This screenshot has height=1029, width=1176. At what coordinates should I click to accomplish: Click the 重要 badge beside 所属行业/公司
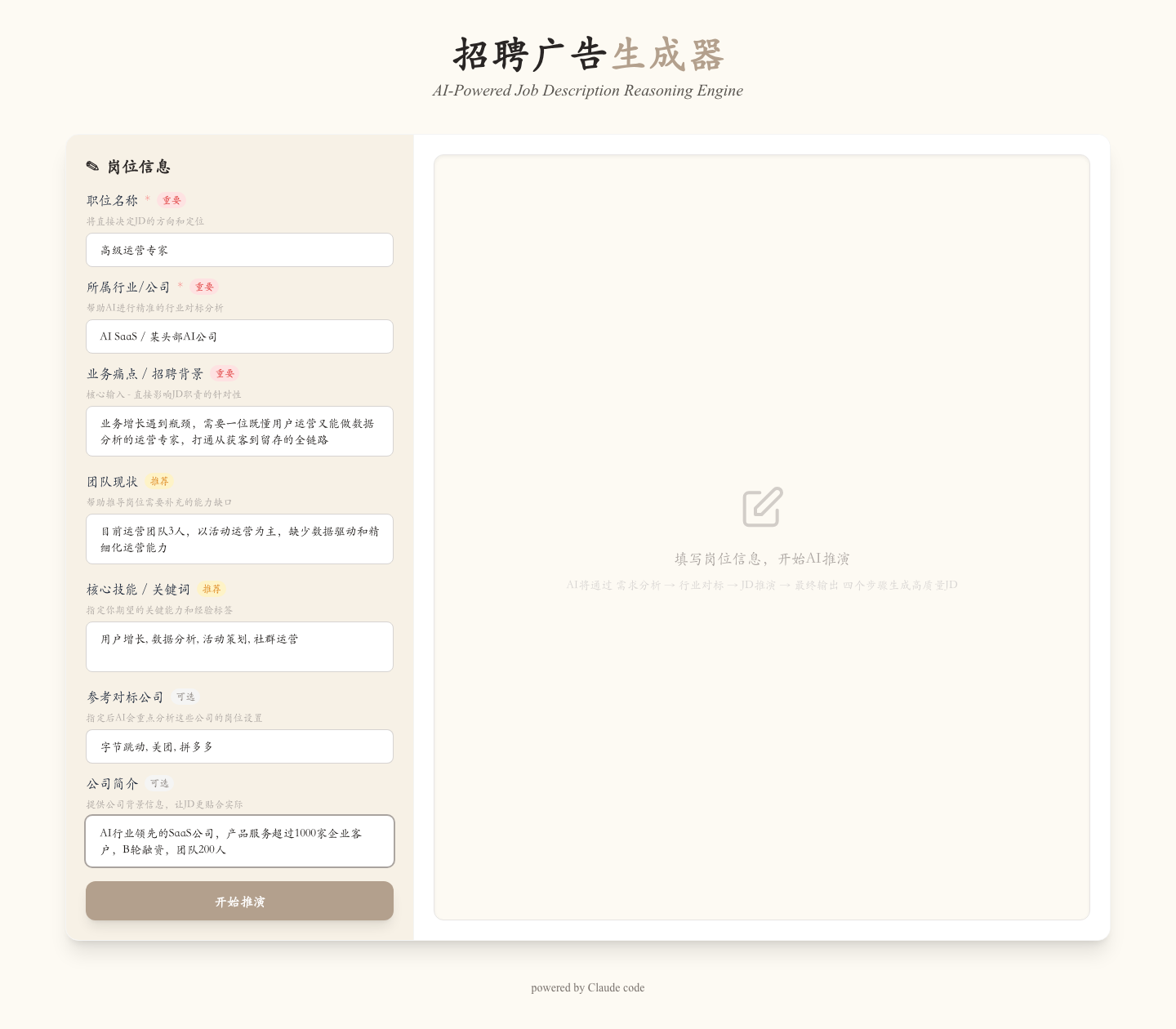(x=204, y=287)
